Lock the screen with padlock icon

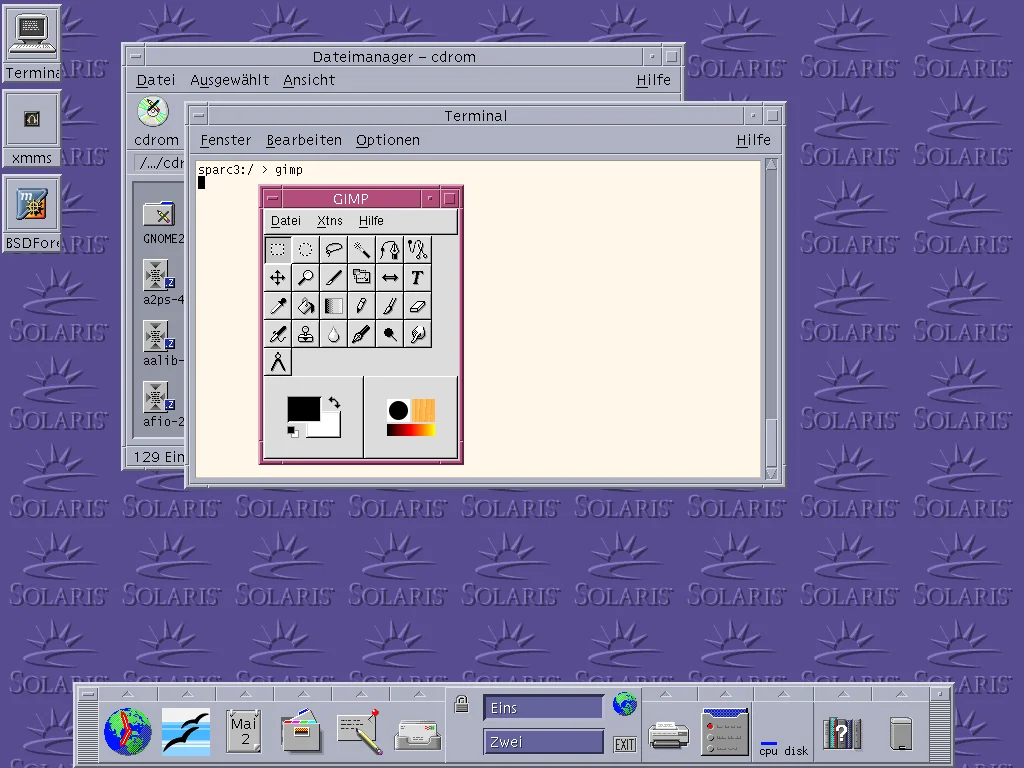click(462, 704)
